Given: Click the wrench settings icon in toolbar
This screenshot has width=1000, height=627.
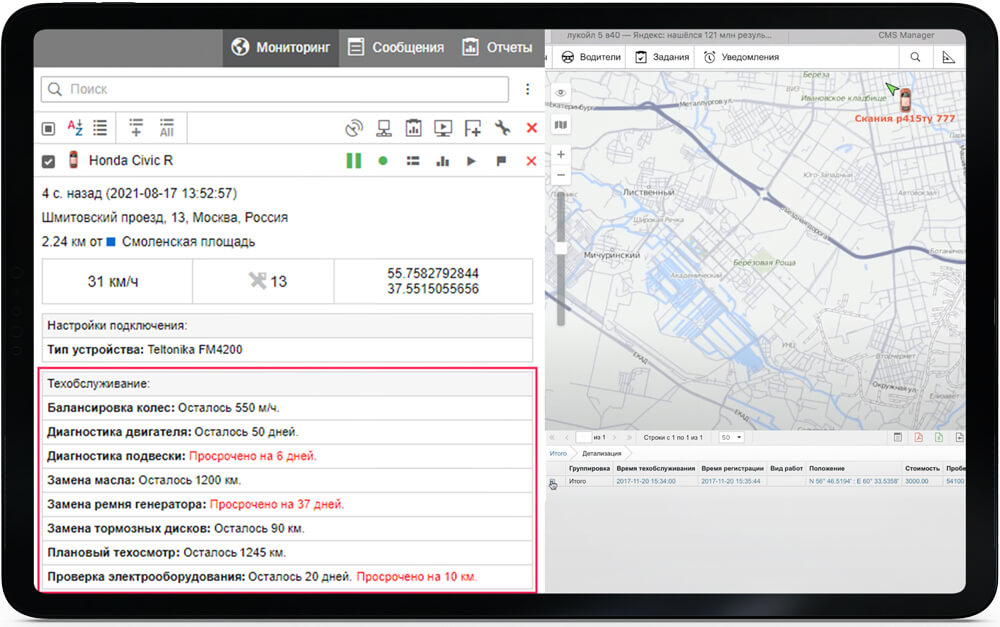Looking at the screenshot, I should [502, 128].
